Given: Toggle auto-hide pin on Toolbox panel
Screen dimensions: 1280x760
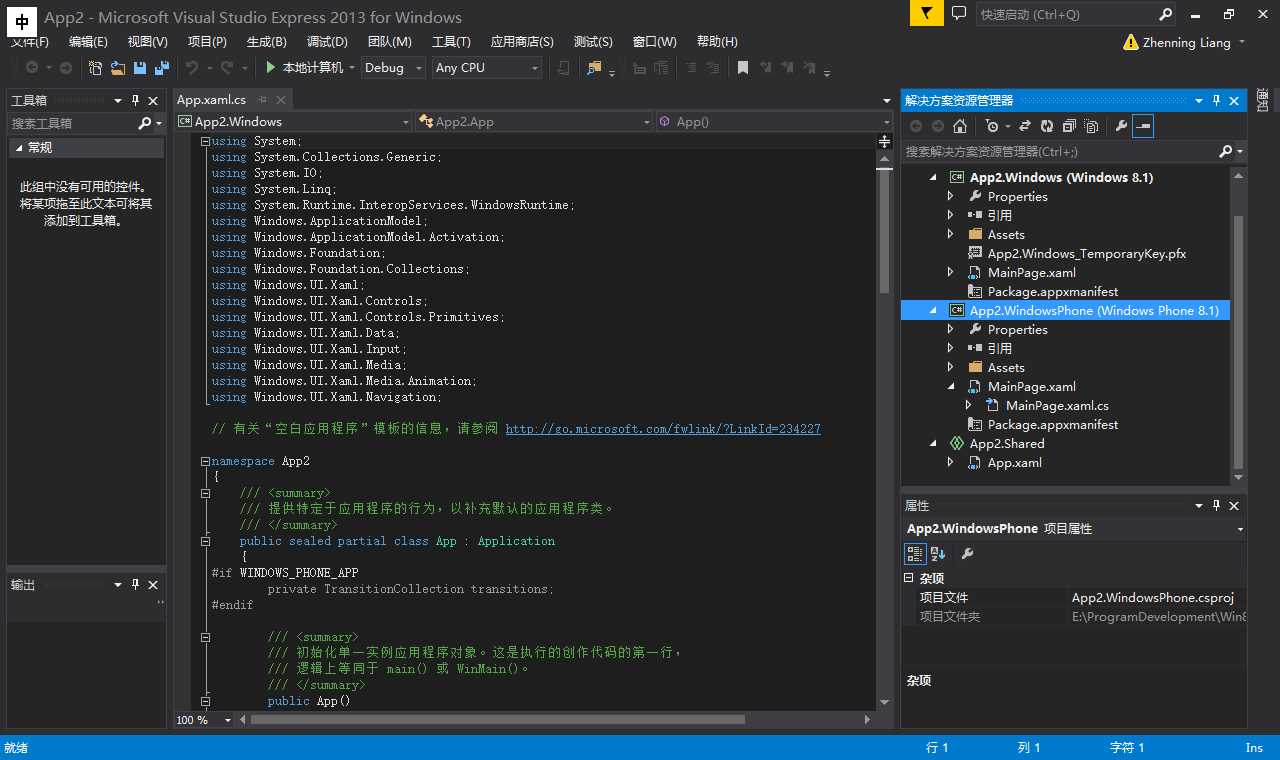Looking at the screenshot, I should tap(135, 101).
